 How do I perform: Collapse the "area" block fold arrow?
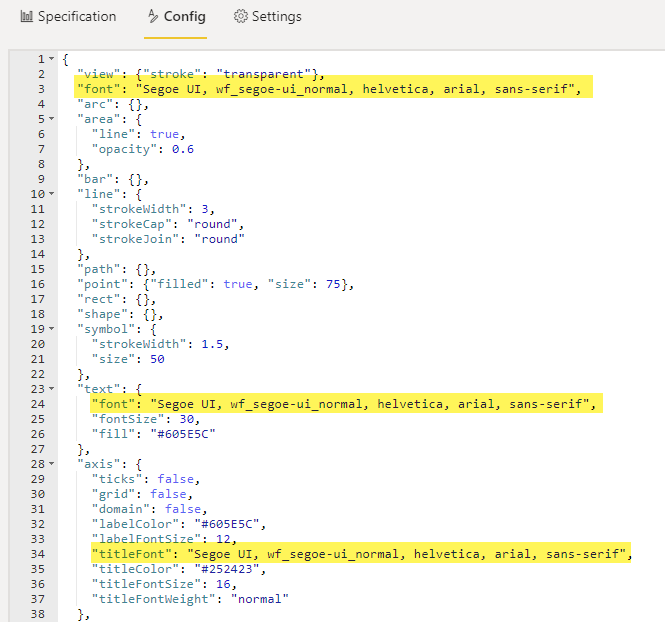[51, 119]
